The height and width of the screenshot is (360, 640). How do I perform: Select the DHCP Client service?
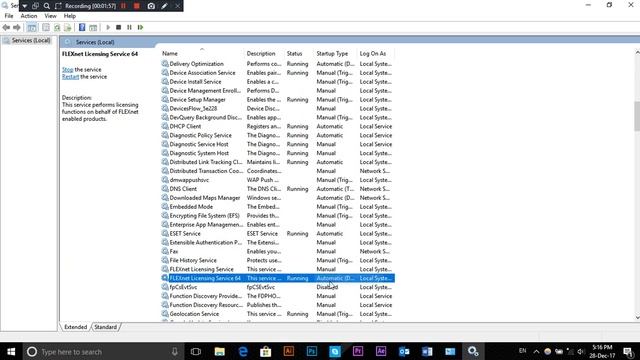tap(278, 127)
